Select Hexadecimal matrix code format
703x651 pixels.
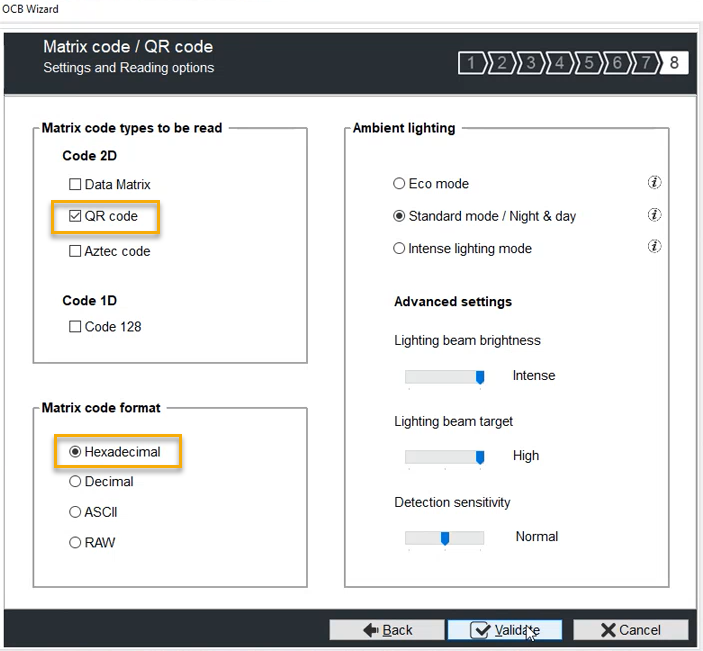coord(75,452)
